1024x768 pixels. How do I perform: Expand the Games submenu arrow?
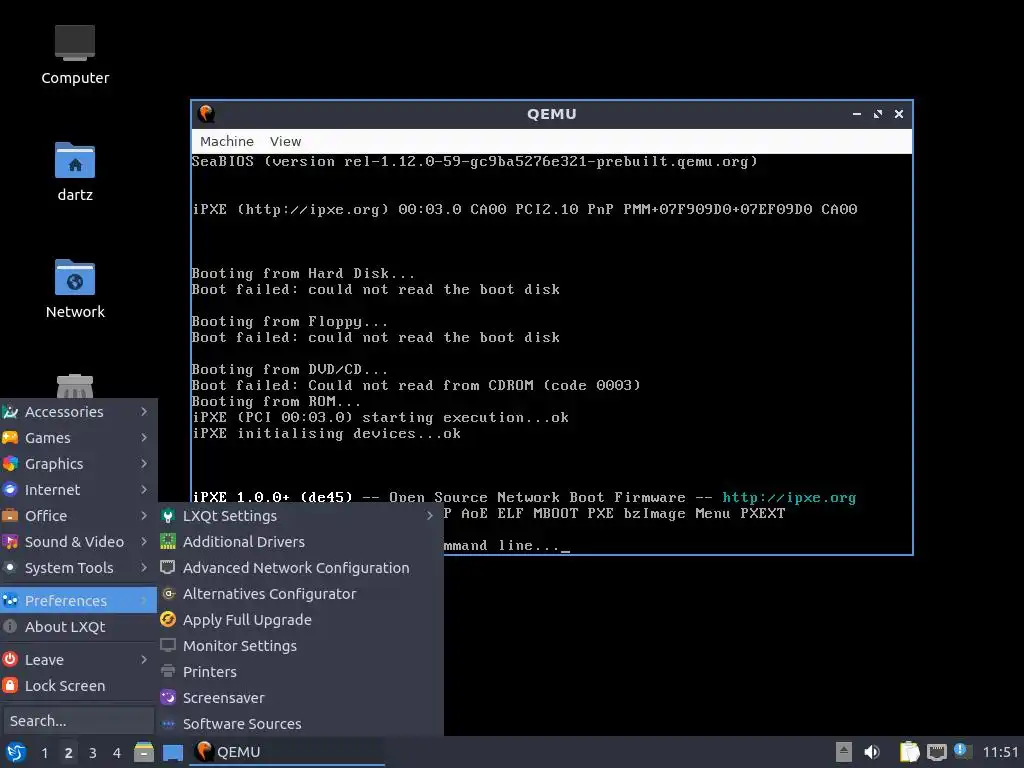144,438
